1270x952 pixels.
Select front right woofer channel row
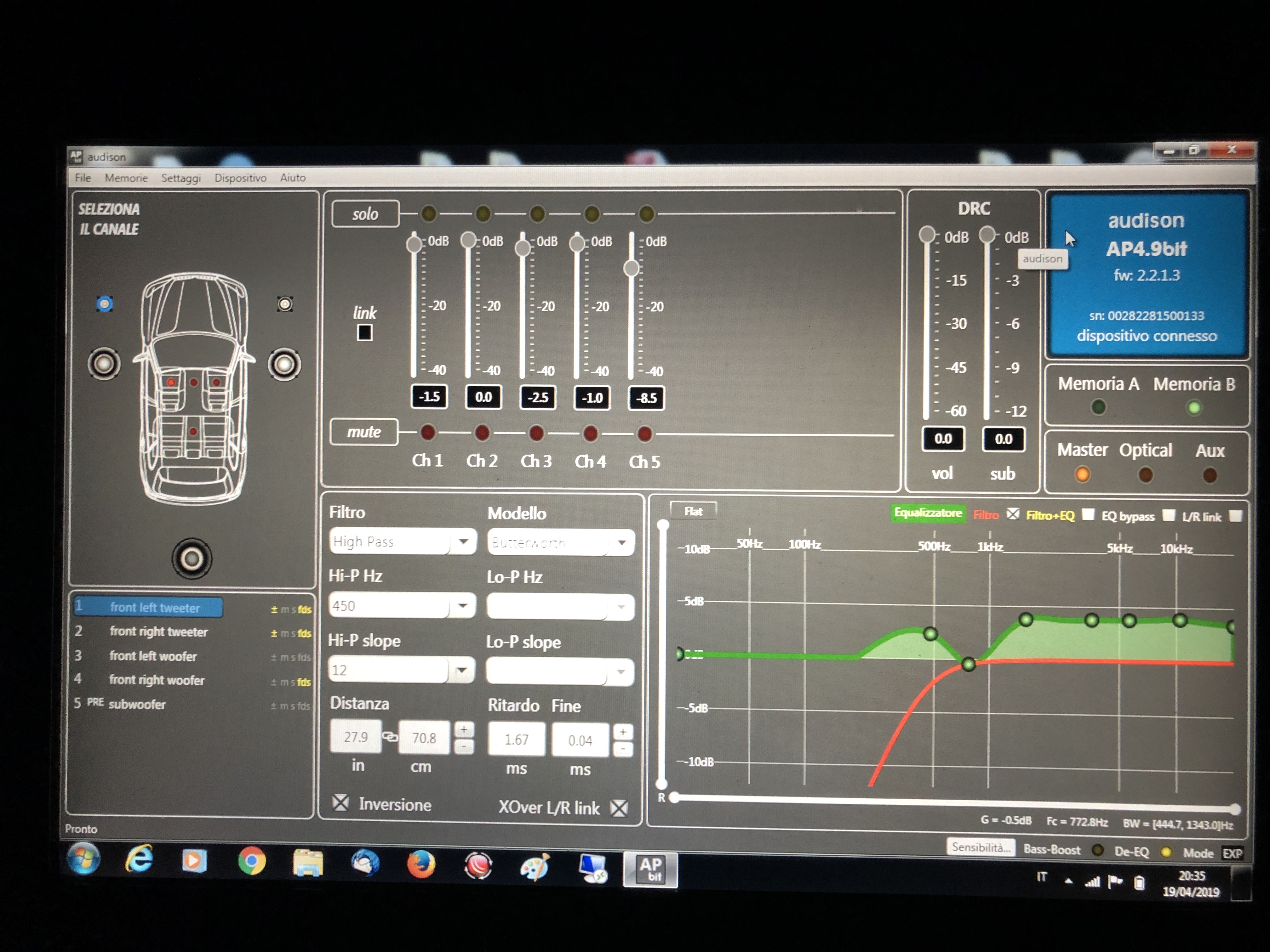(x=192, y=680)
